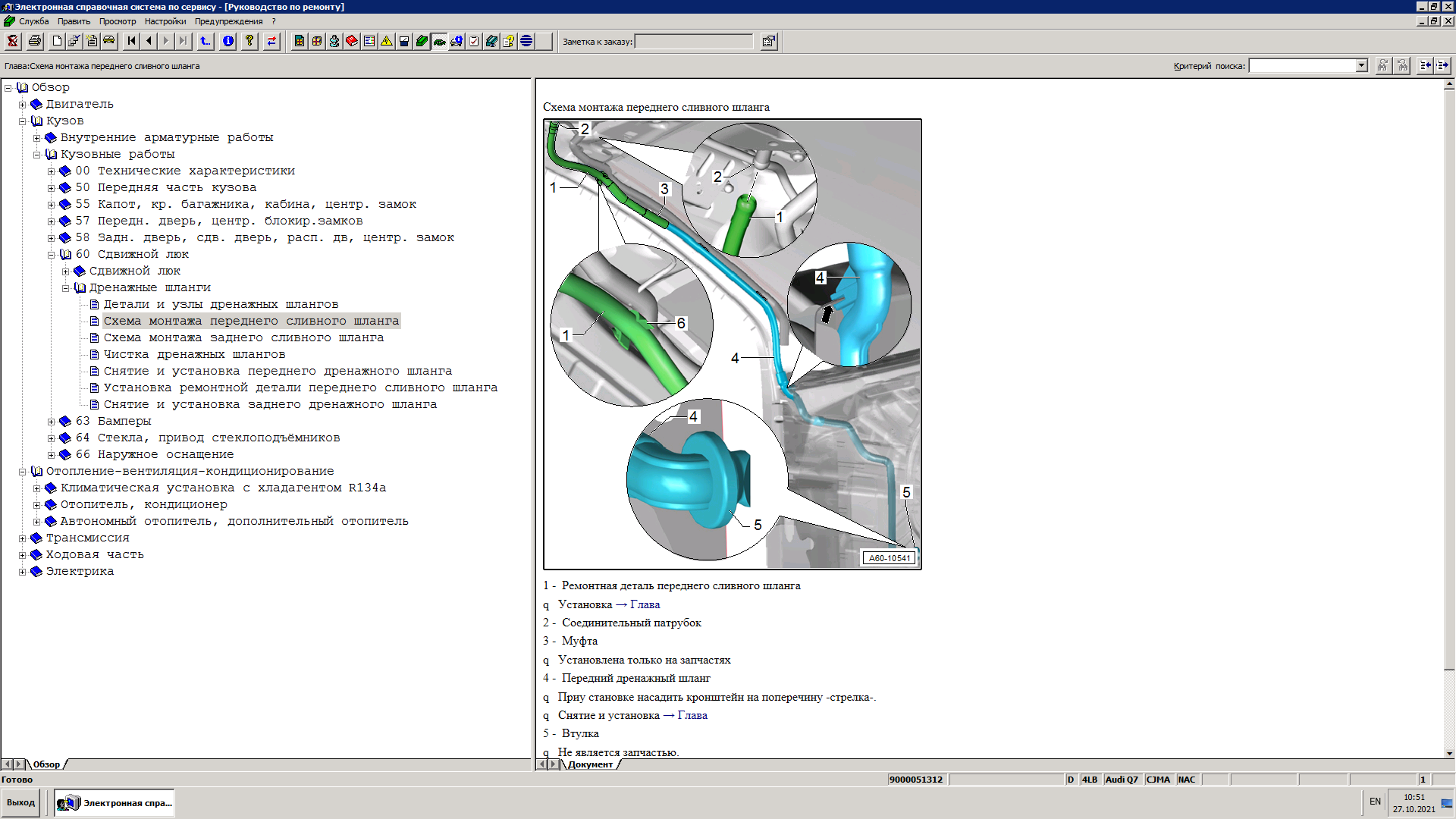Expand the Двигатель tree node
Viewport: 1456px width, 819px height.
[23, 105]
